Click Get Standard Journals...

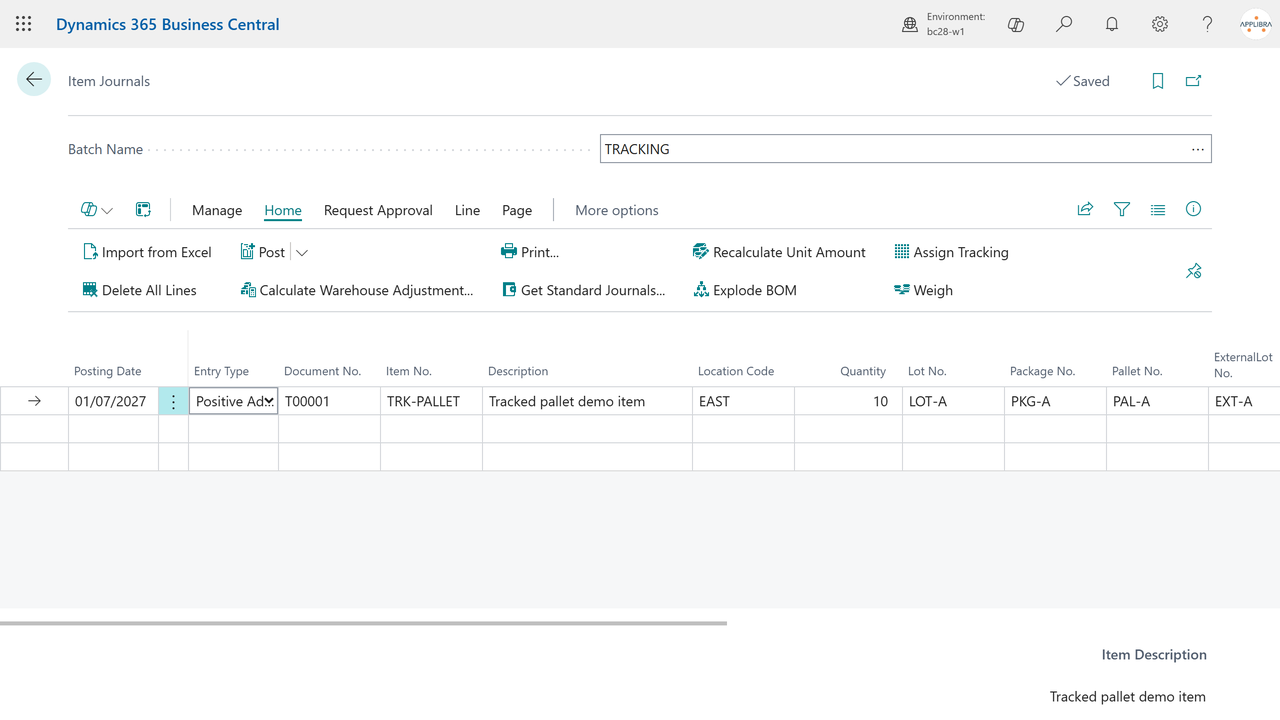point(583,290)
